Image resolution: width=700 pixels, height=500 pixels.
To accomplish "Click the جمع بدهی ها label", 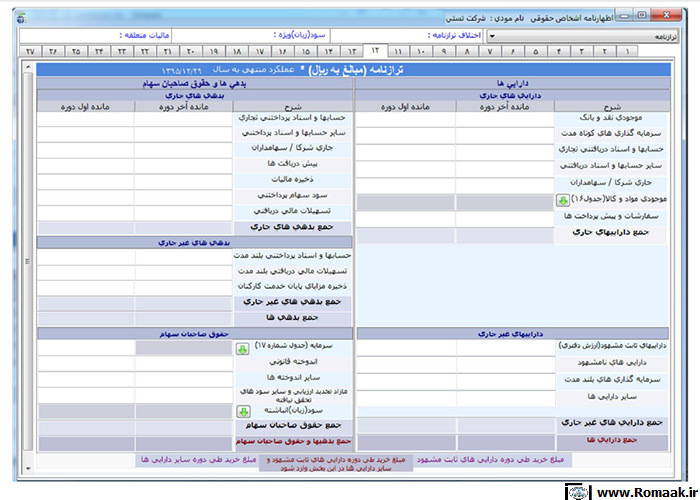I will (292, 317).
